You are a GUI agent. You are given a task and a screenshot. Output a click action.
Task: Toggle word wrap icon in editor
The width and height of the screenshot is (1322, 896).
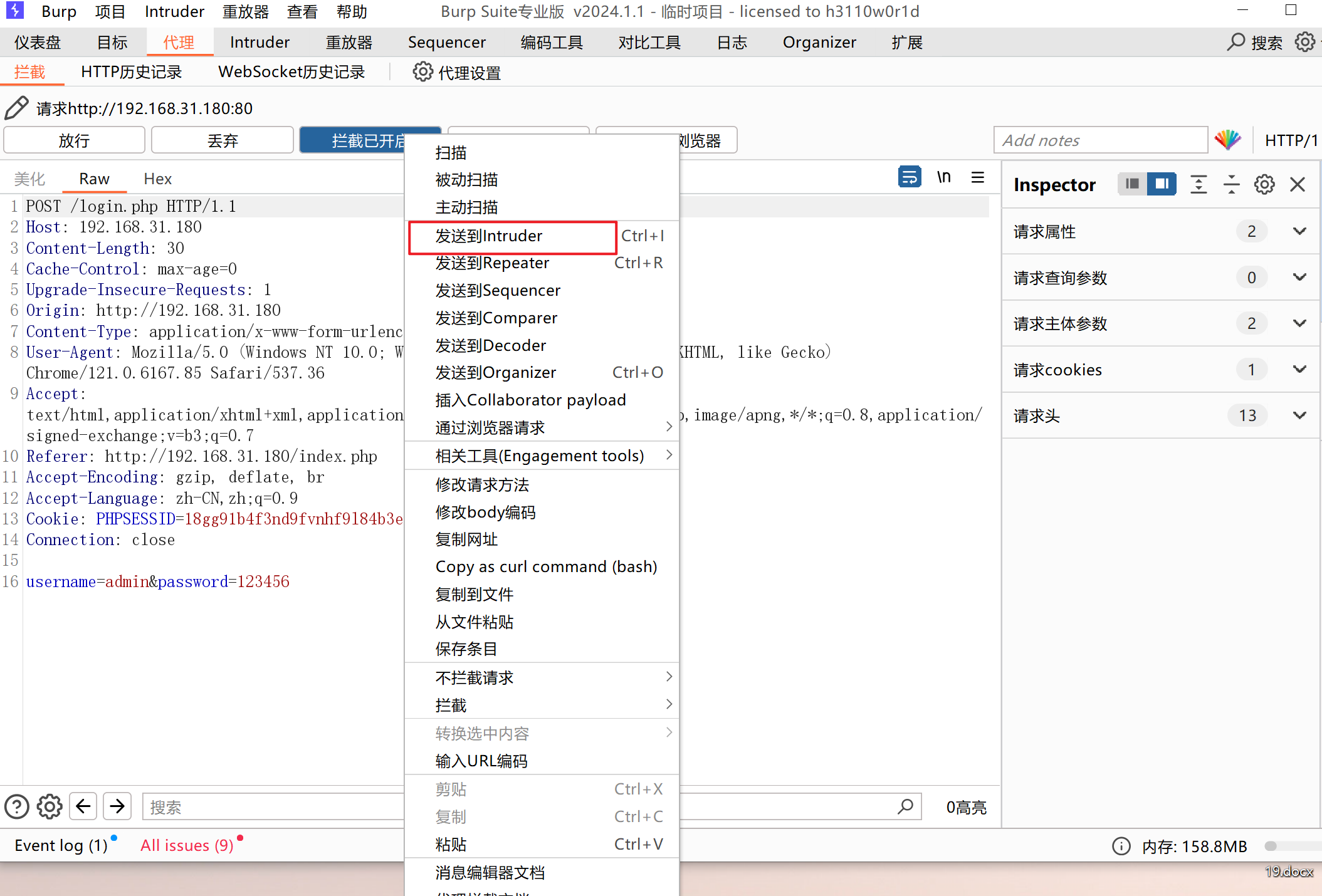[909, 177]
